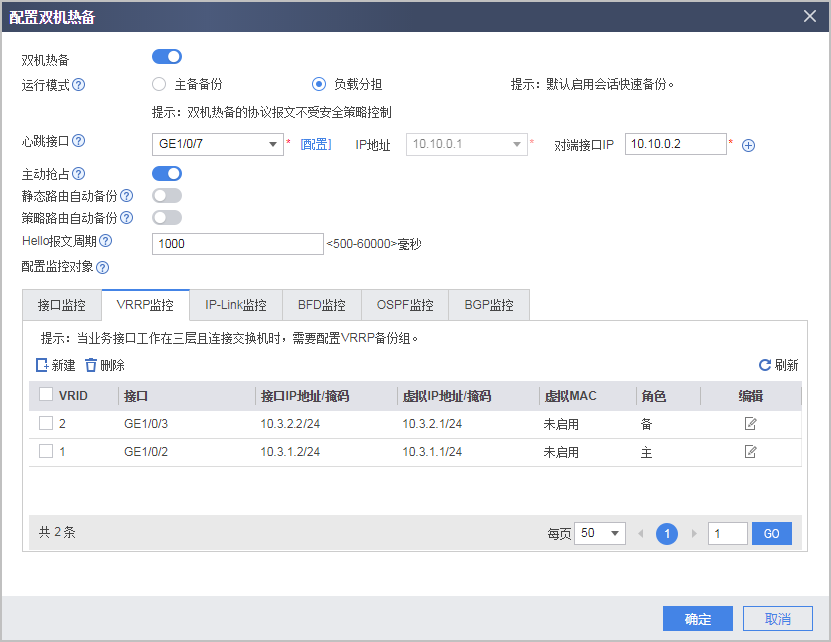Click the 接口 column header

click(136, 396)
